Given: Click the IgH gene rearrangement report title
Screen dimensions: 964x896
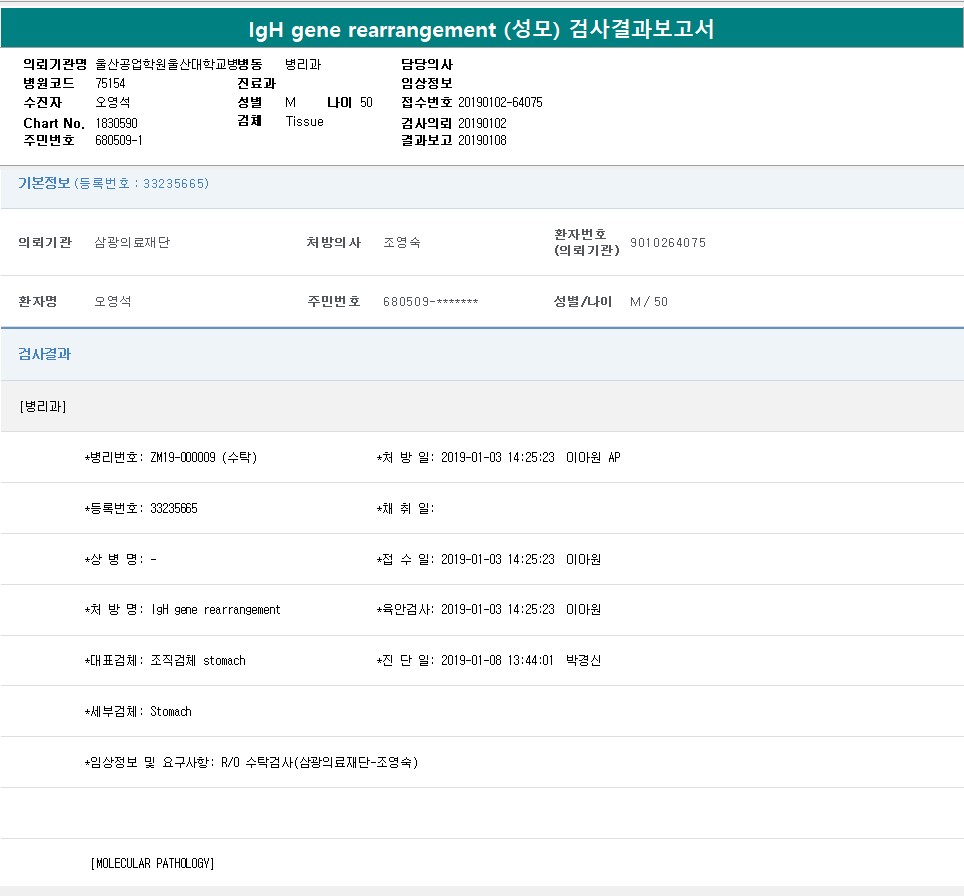Looking at the screenshot, I should 481,29.
